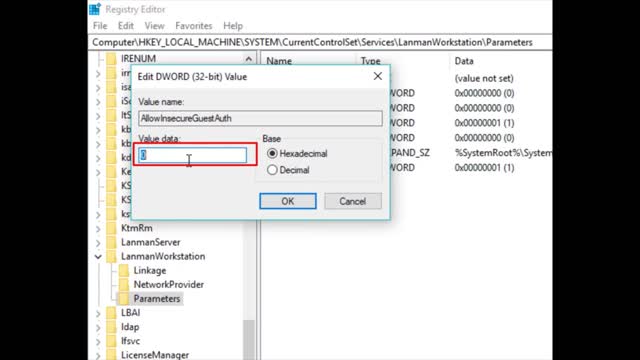
Task: Select the ldap key
Action: click(130, 327)
